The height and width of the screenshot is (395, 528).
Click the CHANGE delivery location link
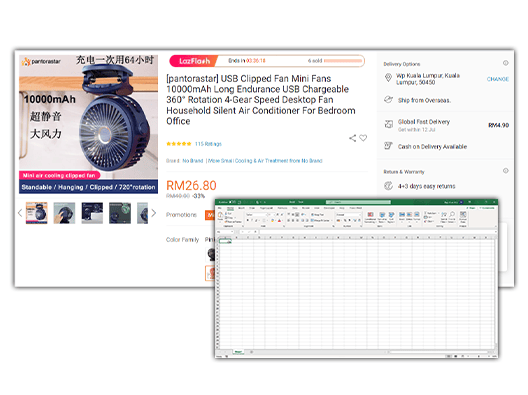(x=497, y=79)
